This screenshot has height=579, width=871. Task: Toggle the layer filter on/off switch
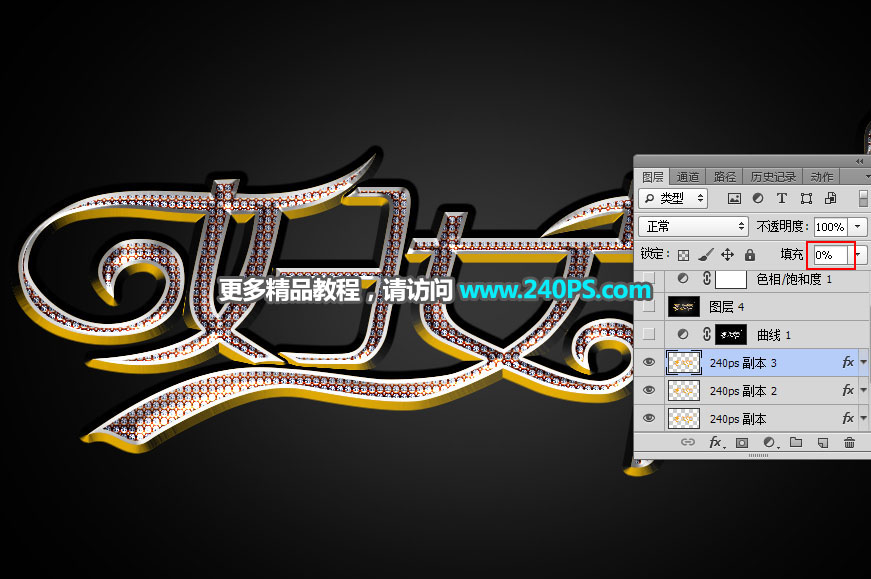click(x=863, y=198)
